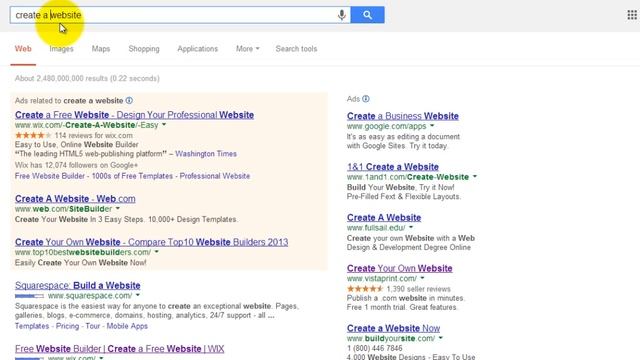Image resolution: width=640 pixels, height=360 pixels.
Task: Click '1,390 seller reviews' text
Action: pos(418,289)
